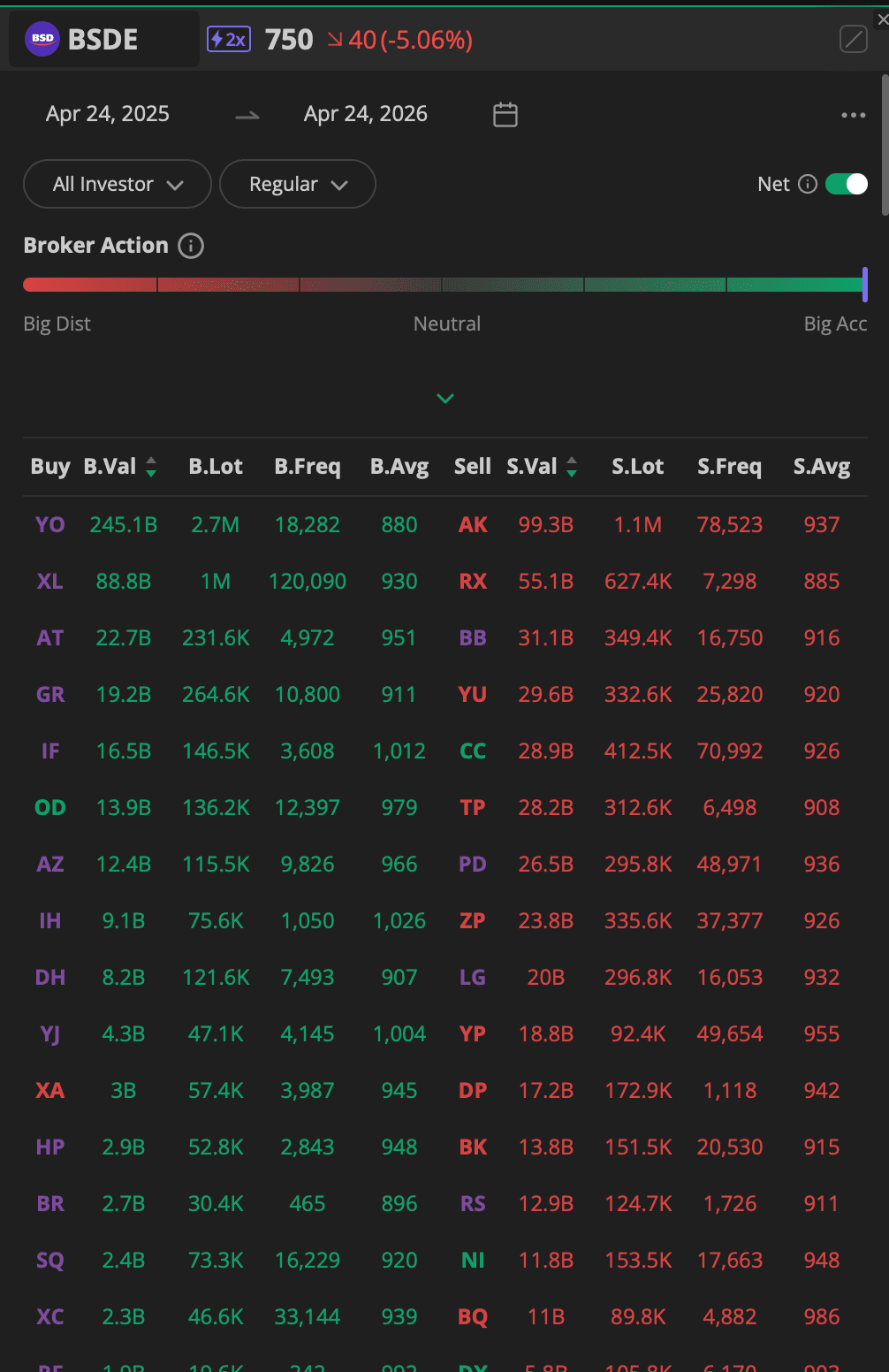This screenshot has height=1372, width=889.
Task: Click the BSD ticker logo icon
Action: [42, 39]
